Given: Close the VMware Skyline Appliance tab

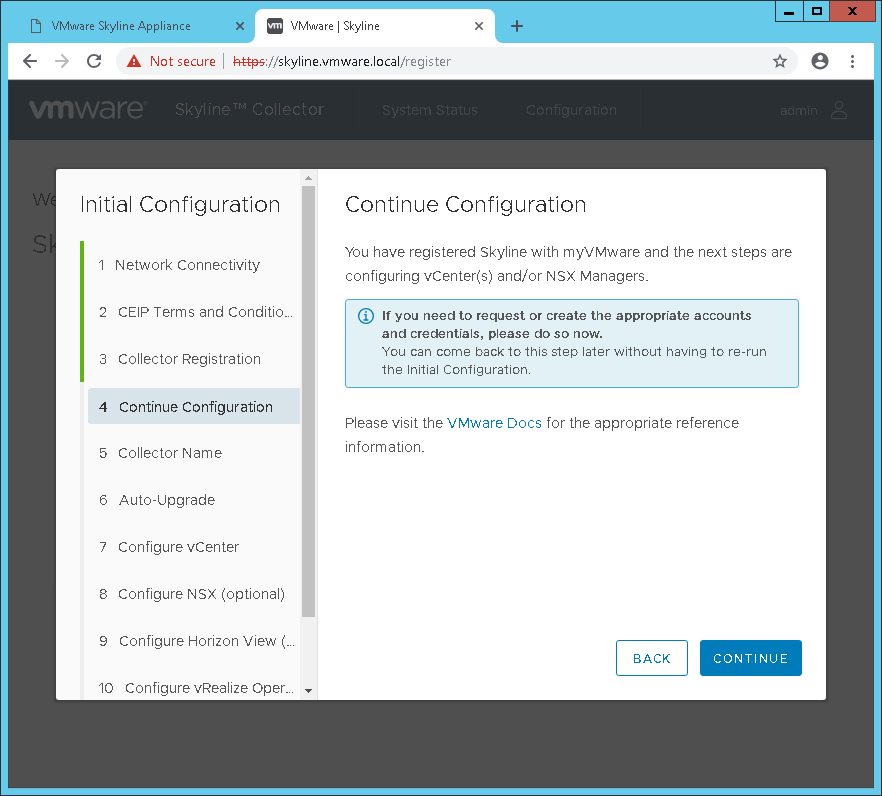Looking at the screenshot, I should click(240, 26).
